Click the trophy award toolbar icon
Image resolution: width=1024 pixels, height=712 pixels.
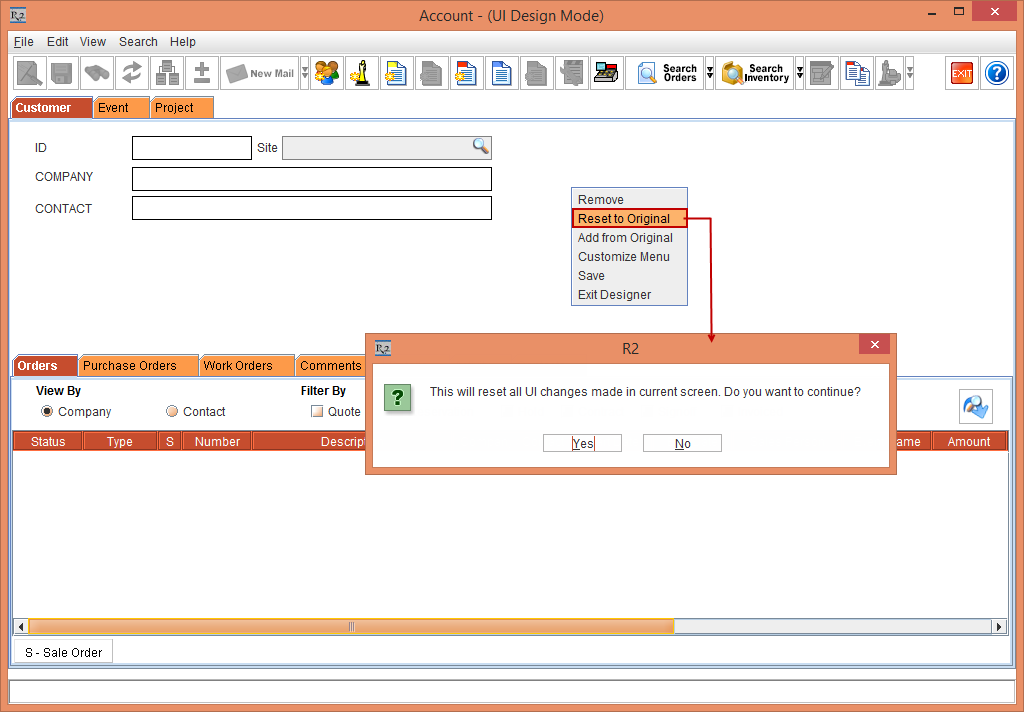(361, 73)
